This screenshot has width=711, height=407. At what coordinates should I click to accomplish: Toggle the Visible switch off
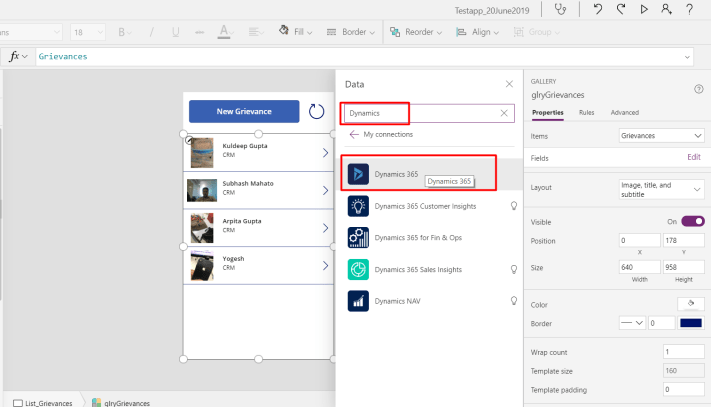coord(693,221)
